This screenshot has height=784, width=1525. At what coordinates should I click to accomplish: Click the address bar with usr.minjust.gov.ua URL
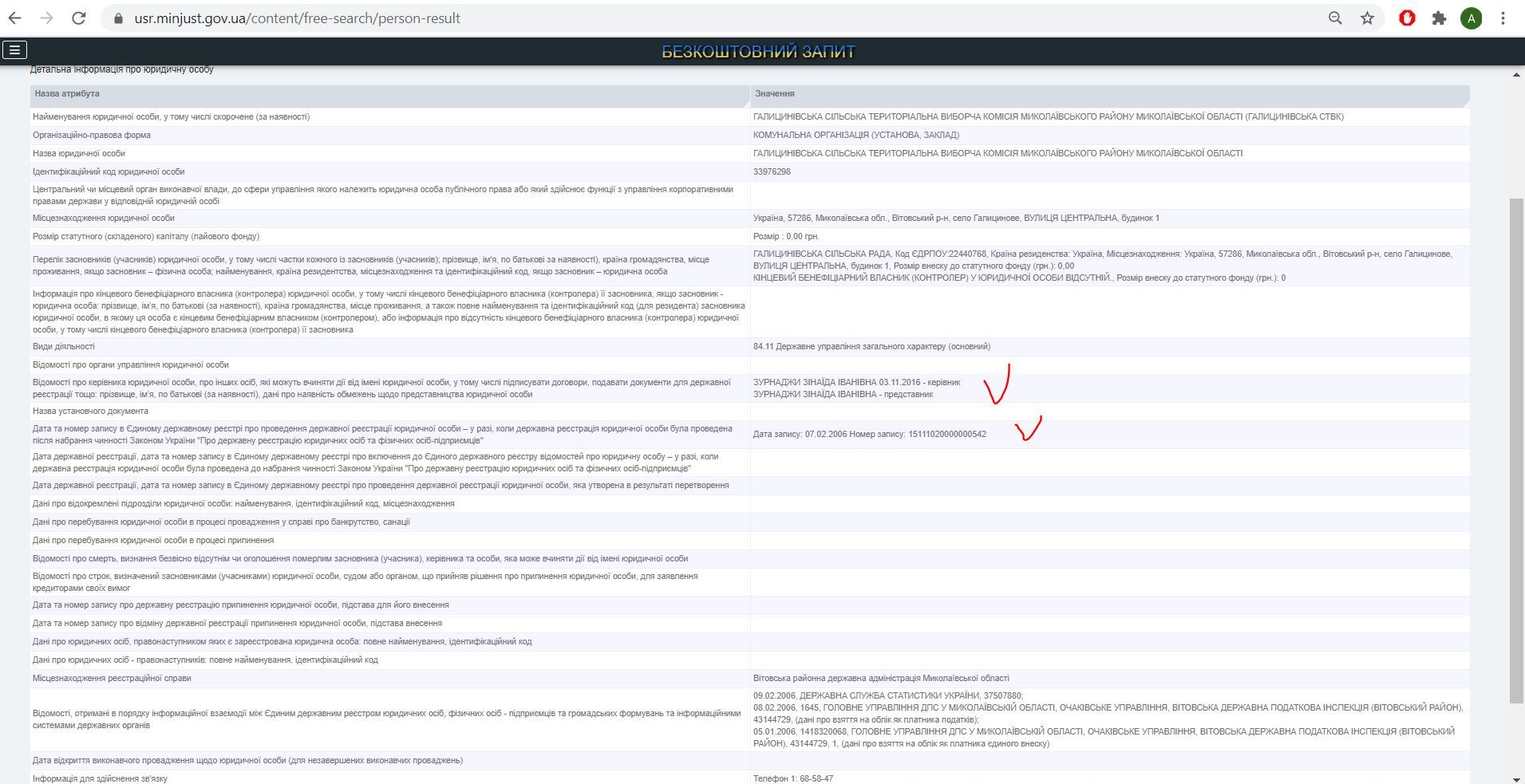point(297,18)
